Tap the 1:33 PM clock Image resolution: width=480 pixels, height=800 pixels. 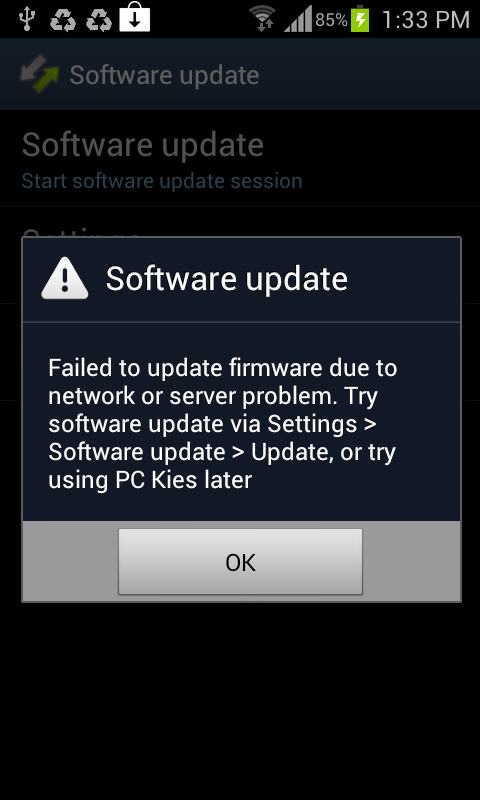pyautogui.click(x=425, y=20)
